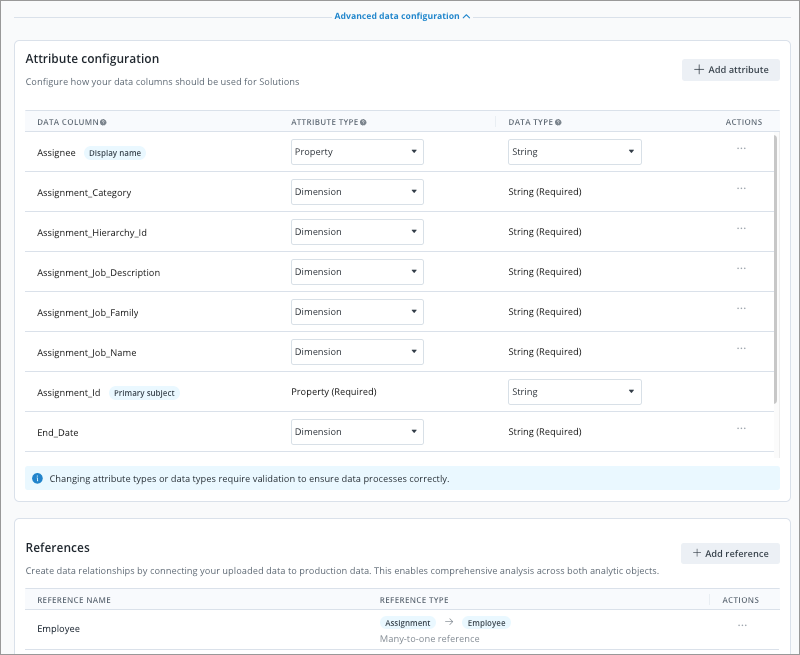Open actions menu for Assignee row
This screenshot has height=655, width=800.
click(x=741, y=148)
